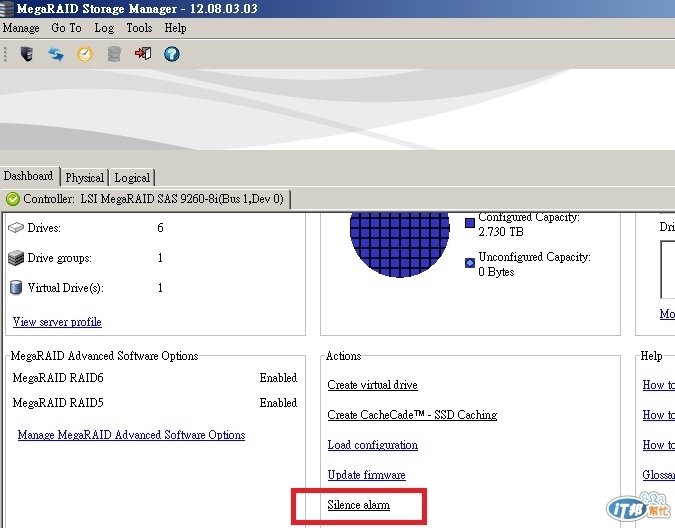Click the Configured Capacity legend swatch

(470, 223)
